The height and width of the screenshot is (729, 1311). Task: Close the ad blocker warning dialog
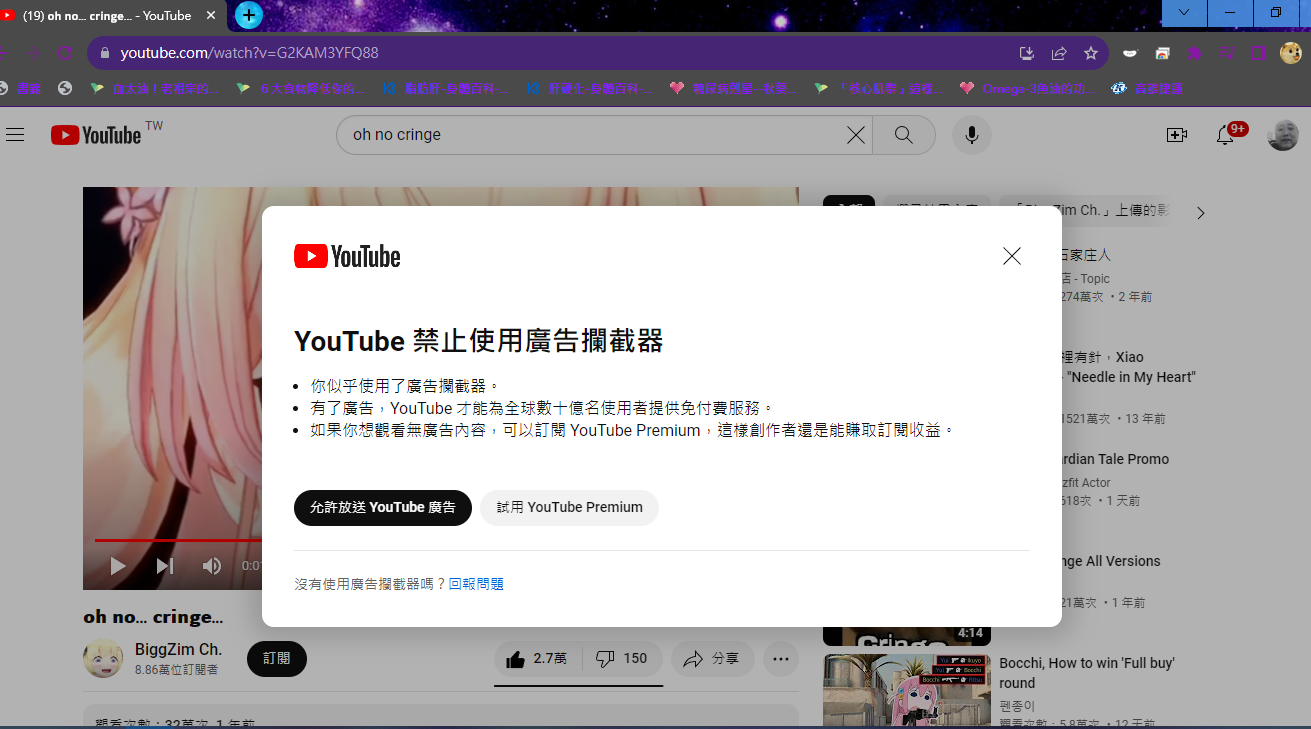click(x=1011, y=256)
